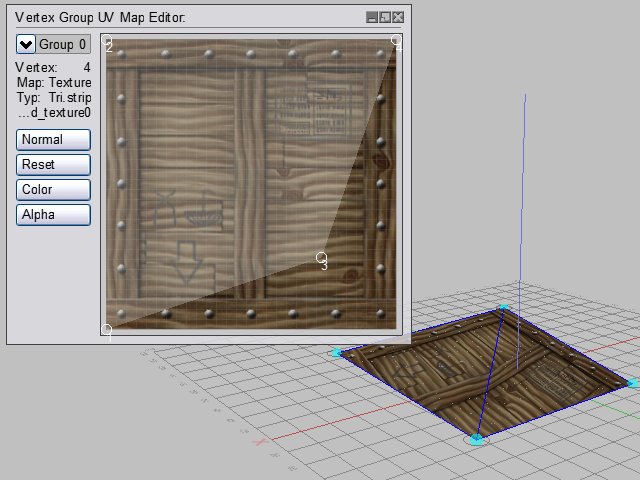The width and height of the screenshot is (640, 480).
Task: Pick the top cyan vertex on the mesh
Action: (504, 308)
